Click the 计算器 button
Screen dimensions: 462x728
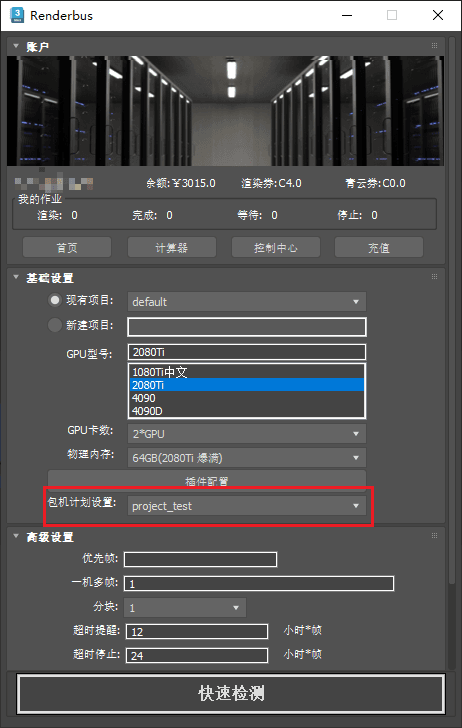click(x=172, y=247)
